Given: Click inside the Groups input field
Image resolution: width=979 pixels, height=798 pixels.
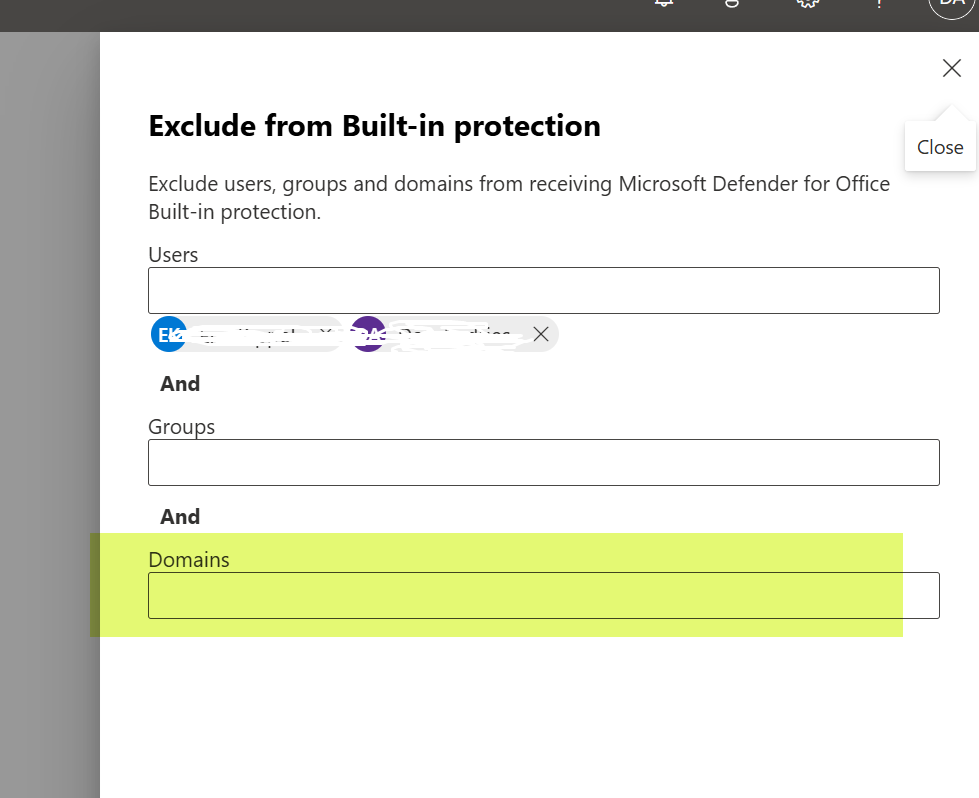Looking at the screenshot, I should 543,462.
